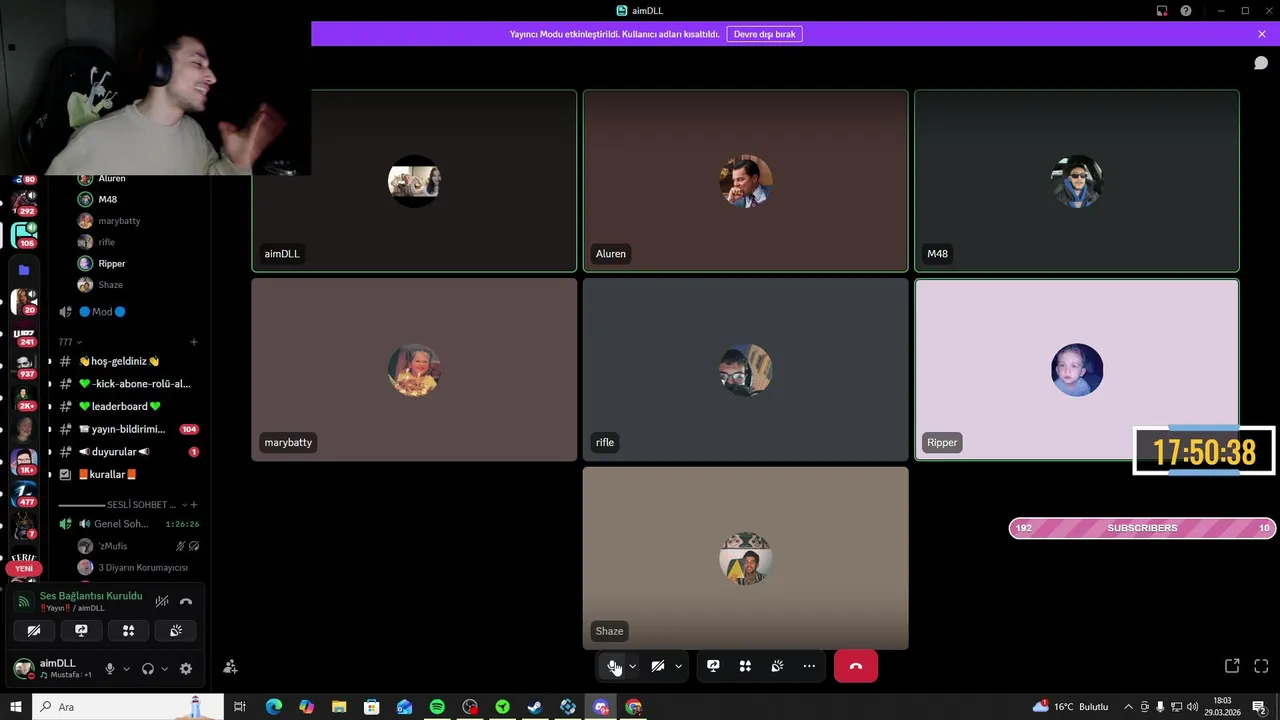
Task: Open soundboard from call control bar
Action: (777, 666)
